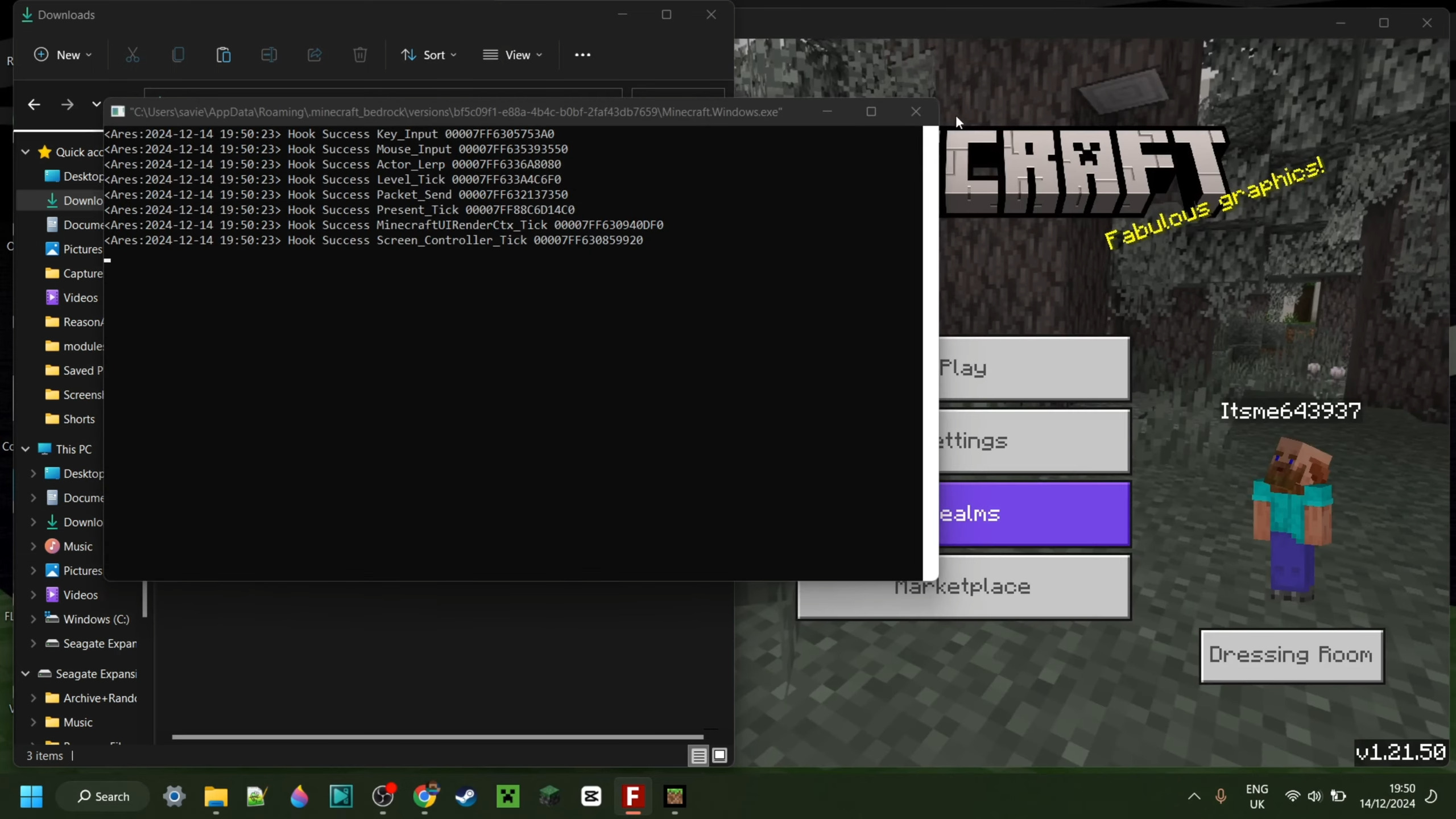Click the navigation pane vertical scrollbar
The height and width of the screenshot is (819, 1456).
[x=145, y=599]
